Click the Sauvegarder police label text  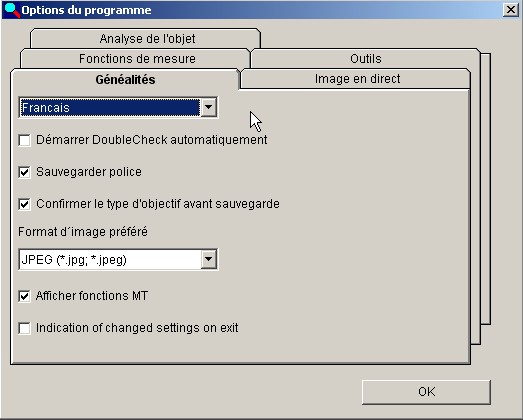point(89,172)
